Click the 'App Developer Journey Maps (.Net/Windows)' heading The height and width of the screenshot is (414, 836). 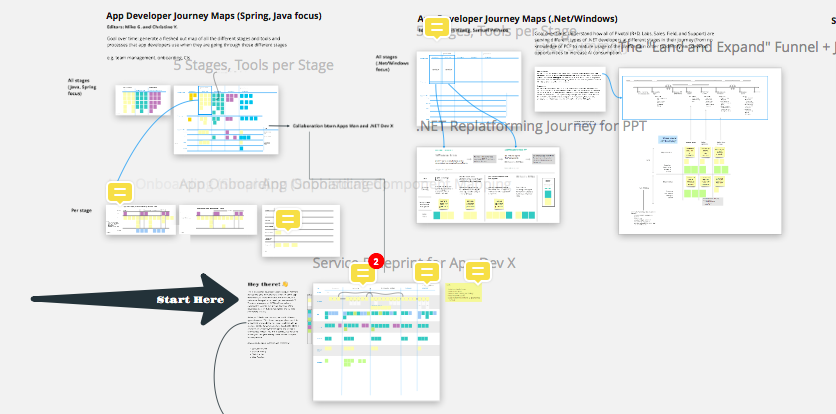pyautogui.click(x=517, y=19)
